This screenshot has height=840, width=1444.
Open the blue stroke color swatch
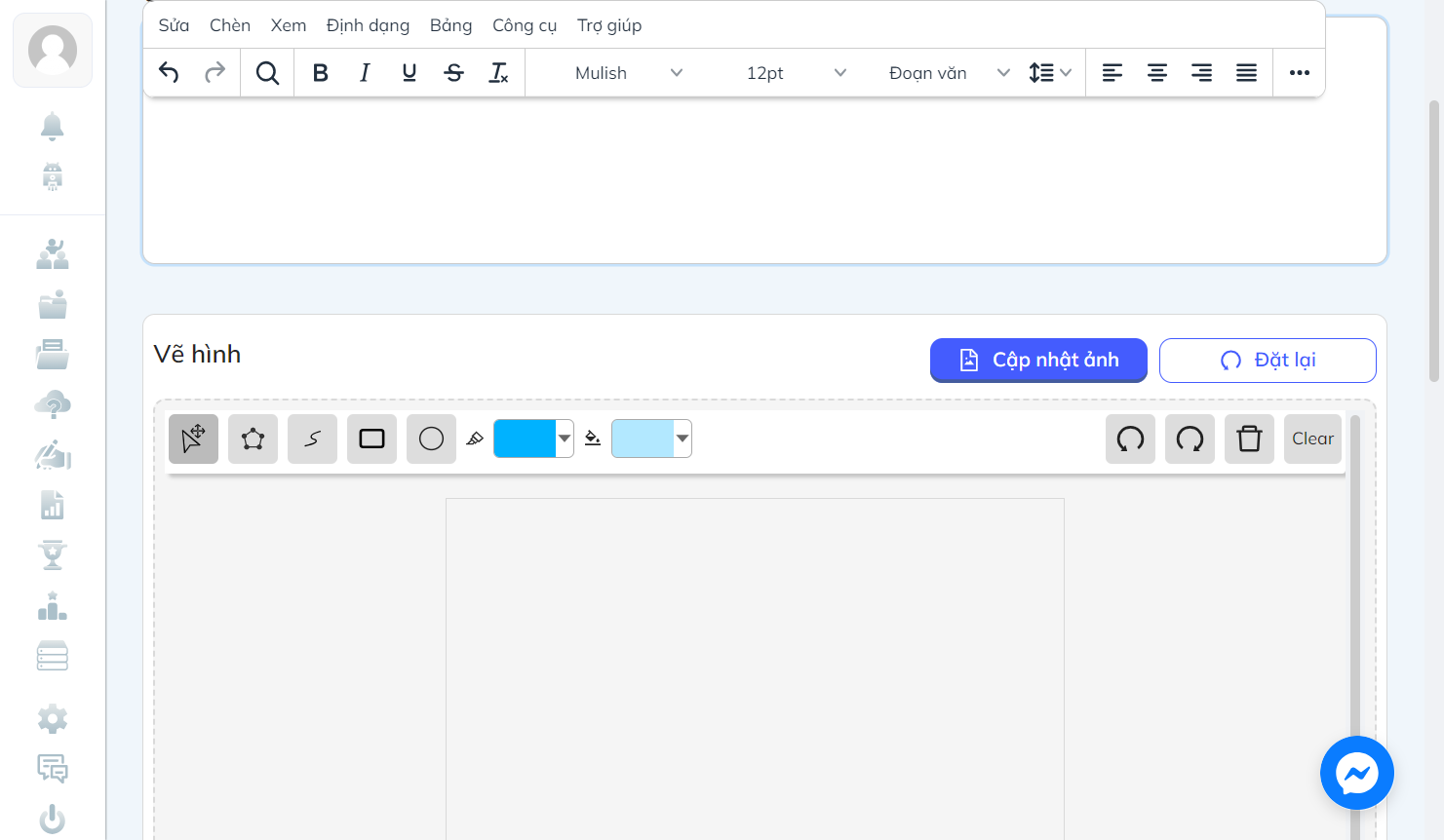pos(533,439)
